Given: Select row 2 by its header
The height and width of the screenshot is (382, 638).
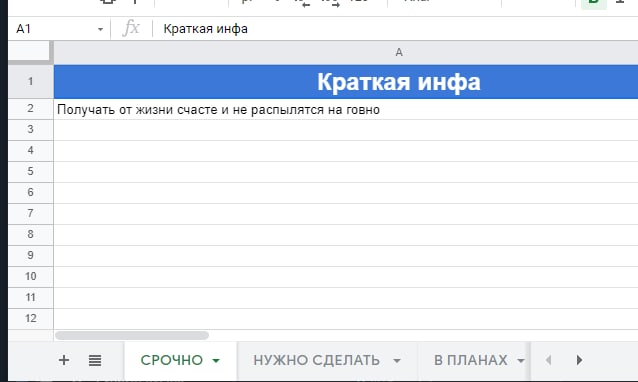Looking at the screenshot, I should tap(31, 109).
